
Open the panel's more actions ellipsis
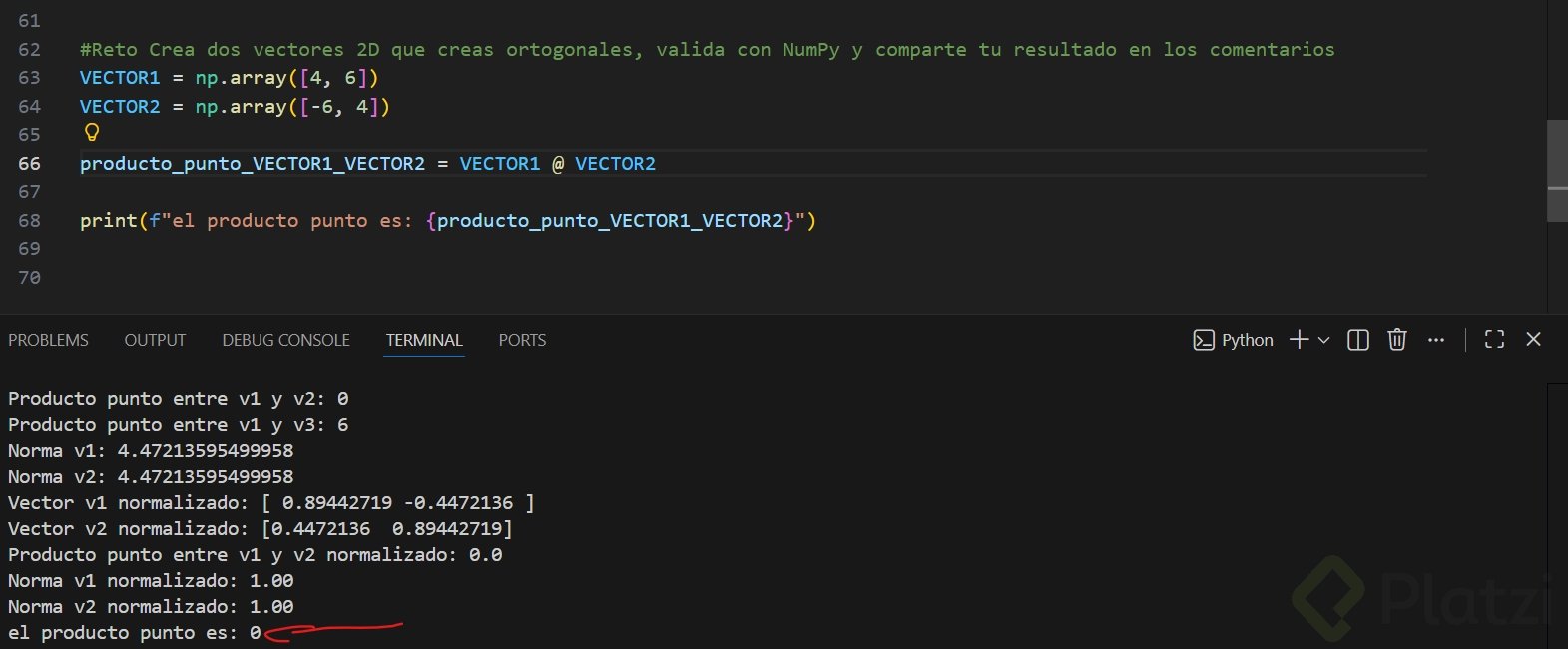pos(1436,340)
